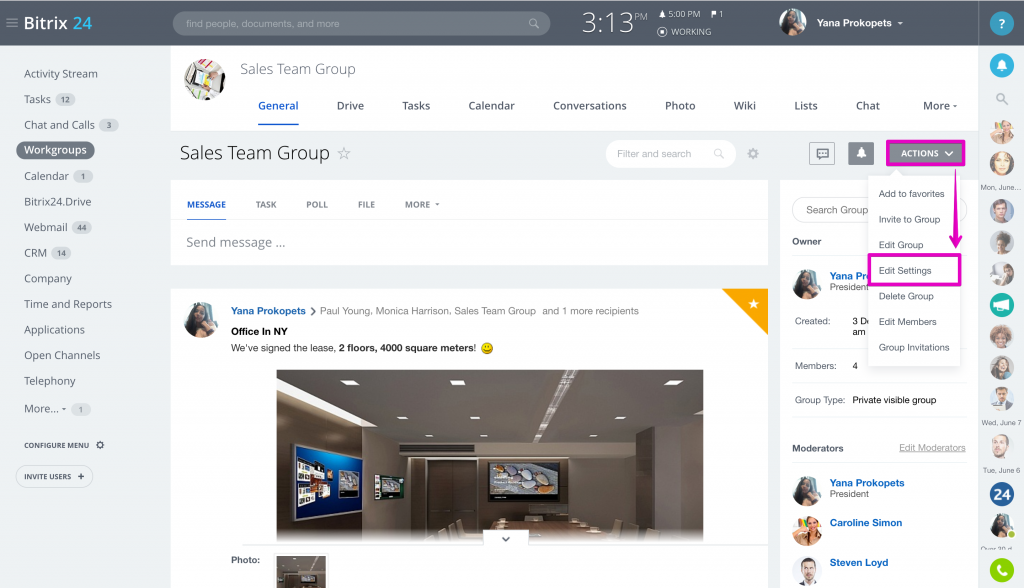1024x588 pixels.
Task: Click the Invite Users button
Action: coord(54,476)
